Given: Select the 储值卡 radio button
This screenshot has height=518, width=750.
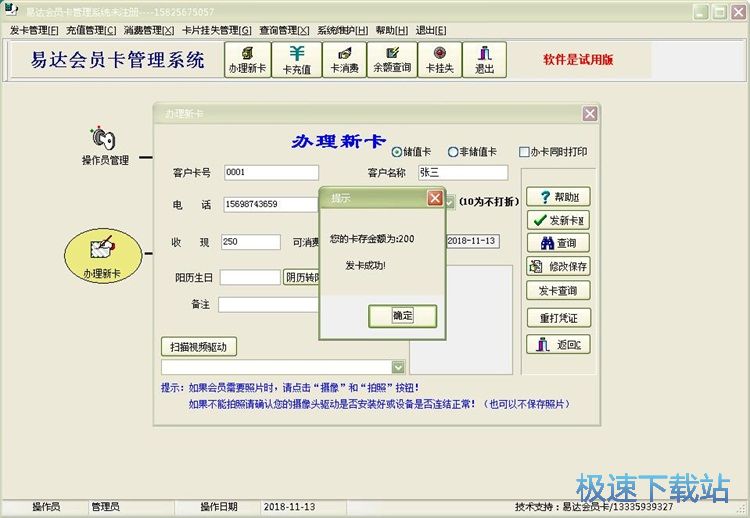Looking at the screenshot, I should tap(397, 152).
